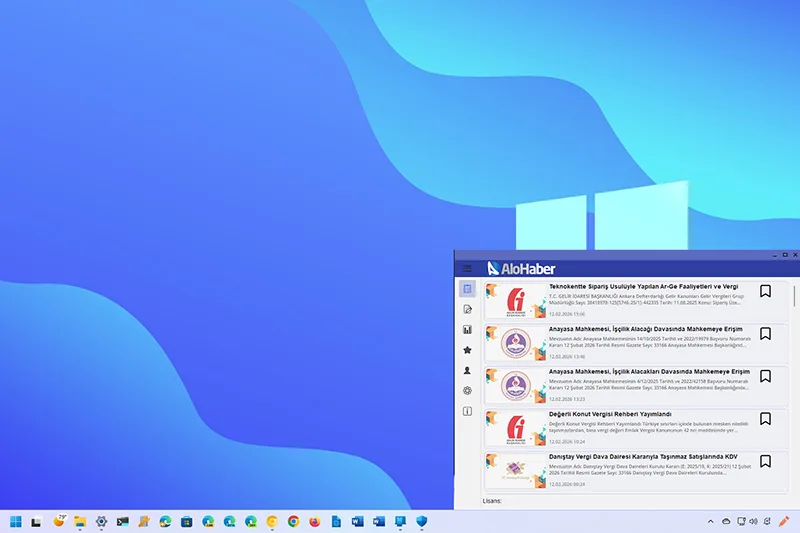Click the info icon in sidebar
Viewport: 800px width, 533px height.
(x=467, y=411)
